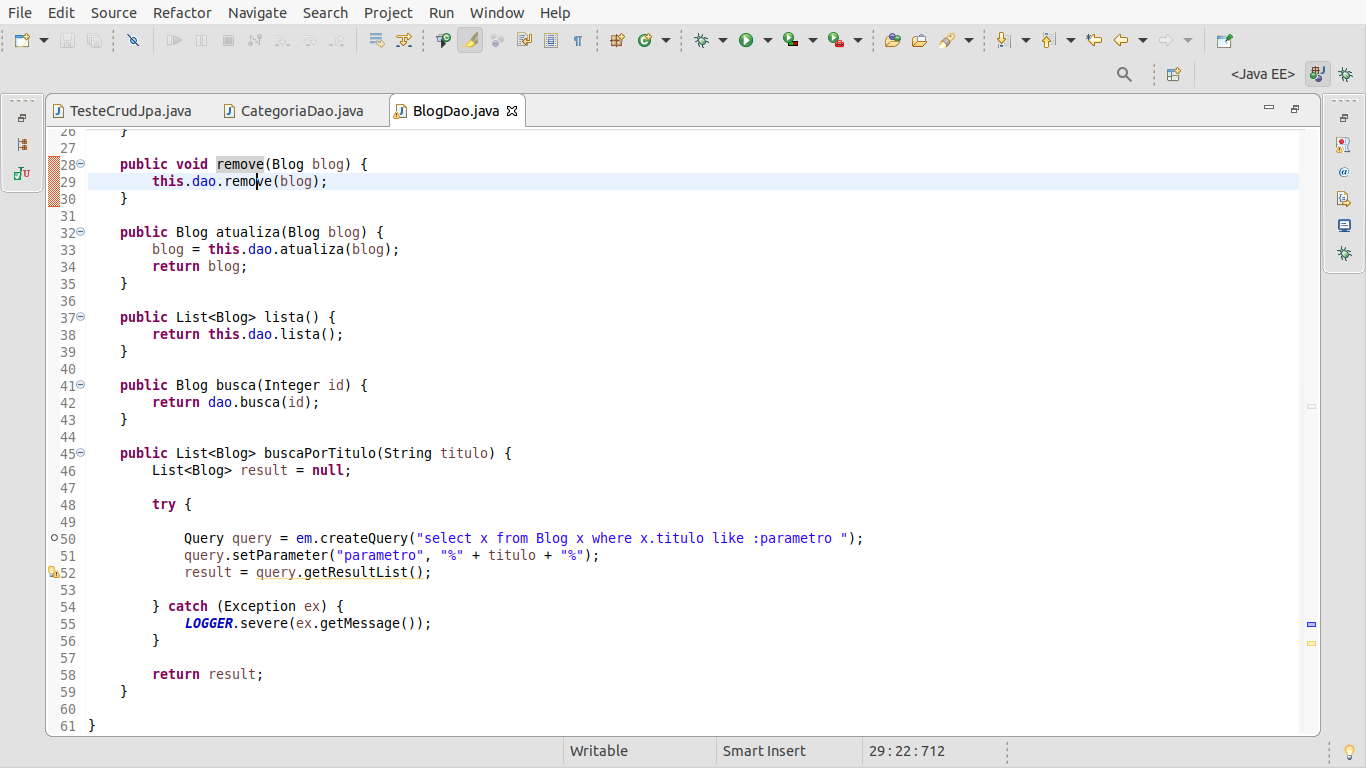Viewport: 1366px width, 768px height.
Task: Toggle Show Whitespace Characters pilcrow
Action: click(x=578, y=41)
